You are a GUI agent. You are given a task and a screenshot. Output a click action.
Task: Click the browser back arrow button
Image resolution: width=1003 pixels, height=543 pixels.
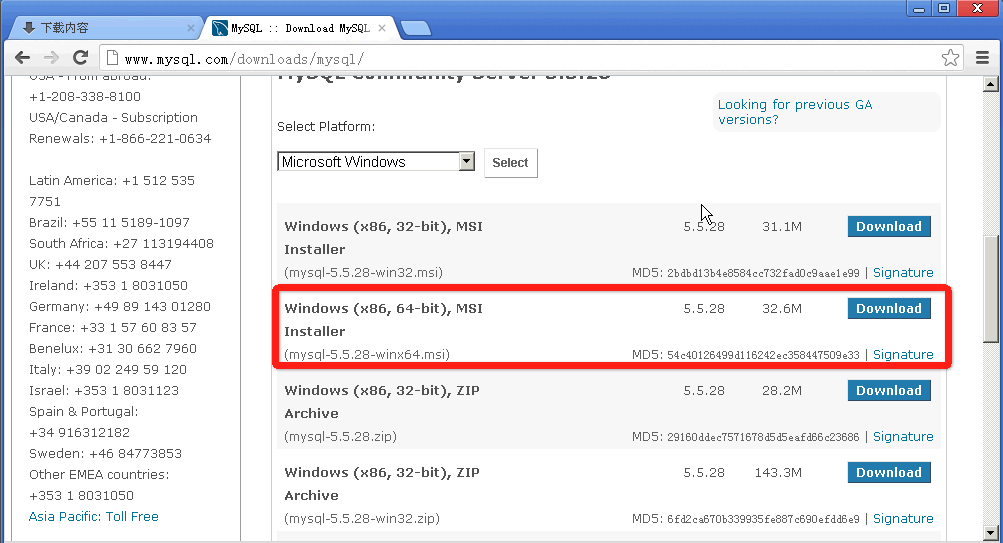pos(21,58)
